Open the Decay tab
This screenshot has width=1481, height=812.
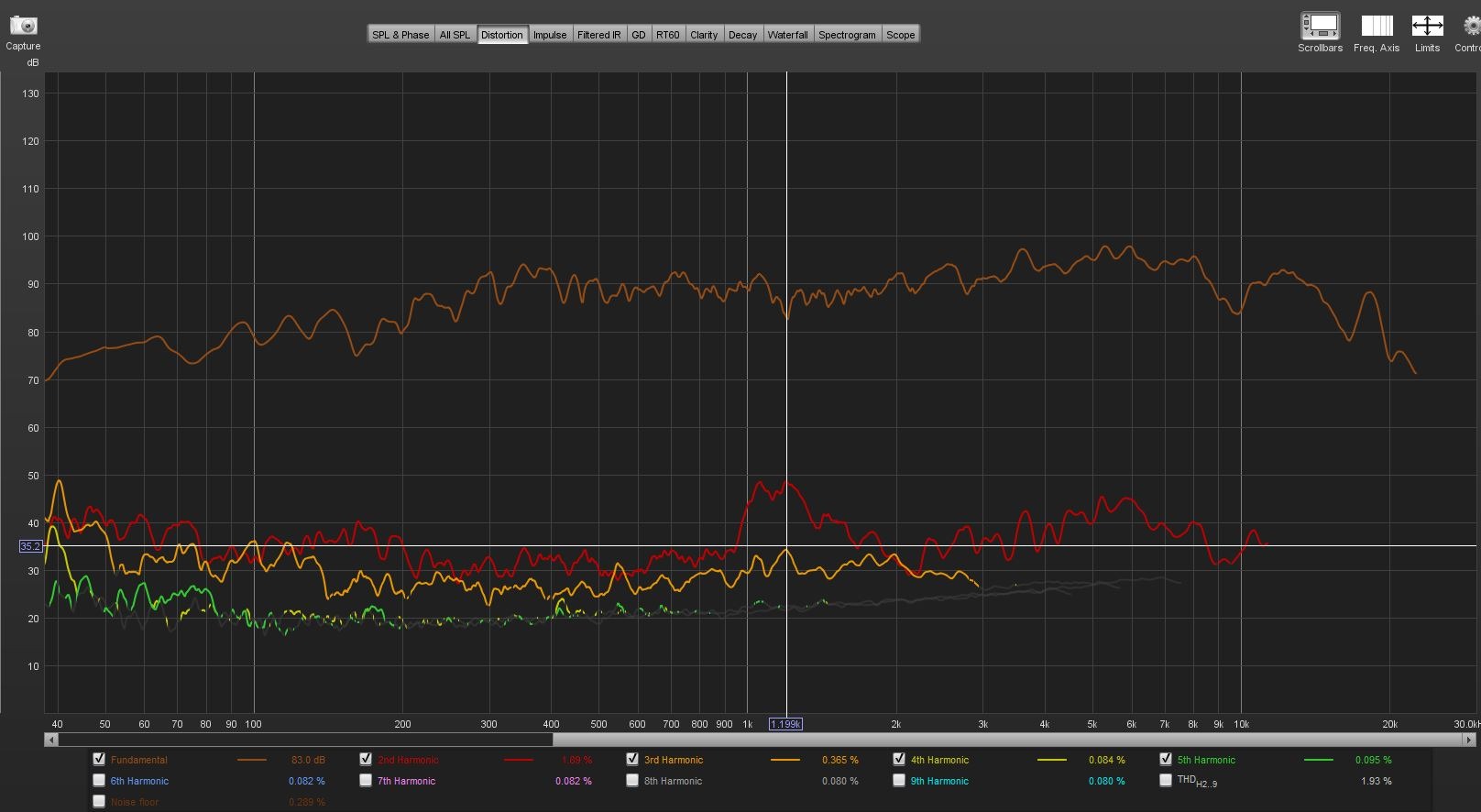pos(743,35)
